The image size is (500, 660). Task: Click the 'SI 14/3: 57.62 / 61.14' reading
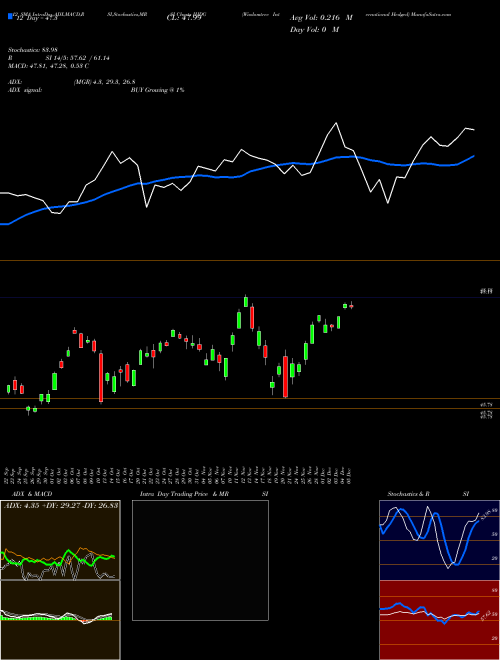[77, 58]
